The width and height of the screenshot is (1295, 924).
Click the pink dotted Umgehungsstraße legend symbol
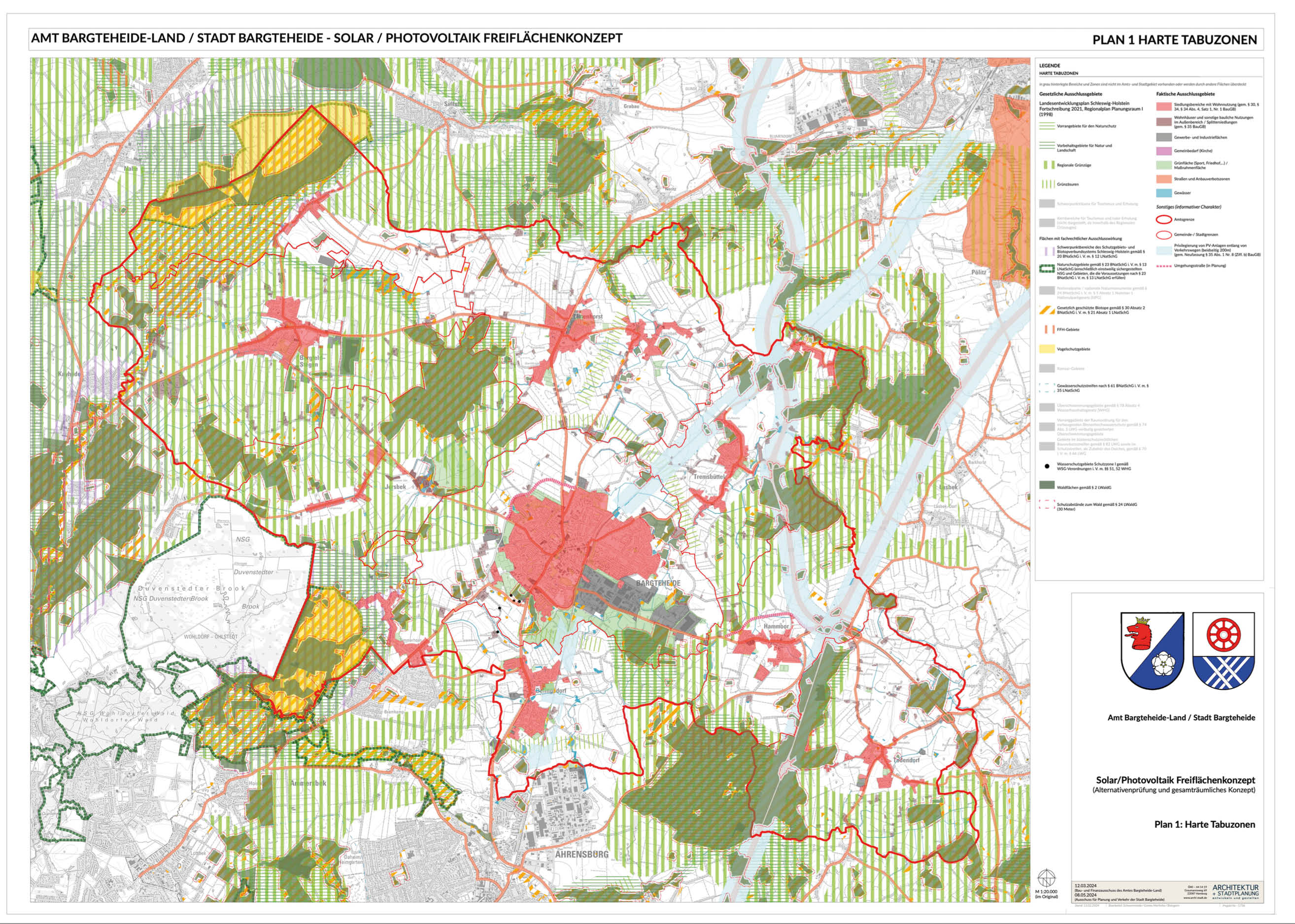click(1163, 266)
